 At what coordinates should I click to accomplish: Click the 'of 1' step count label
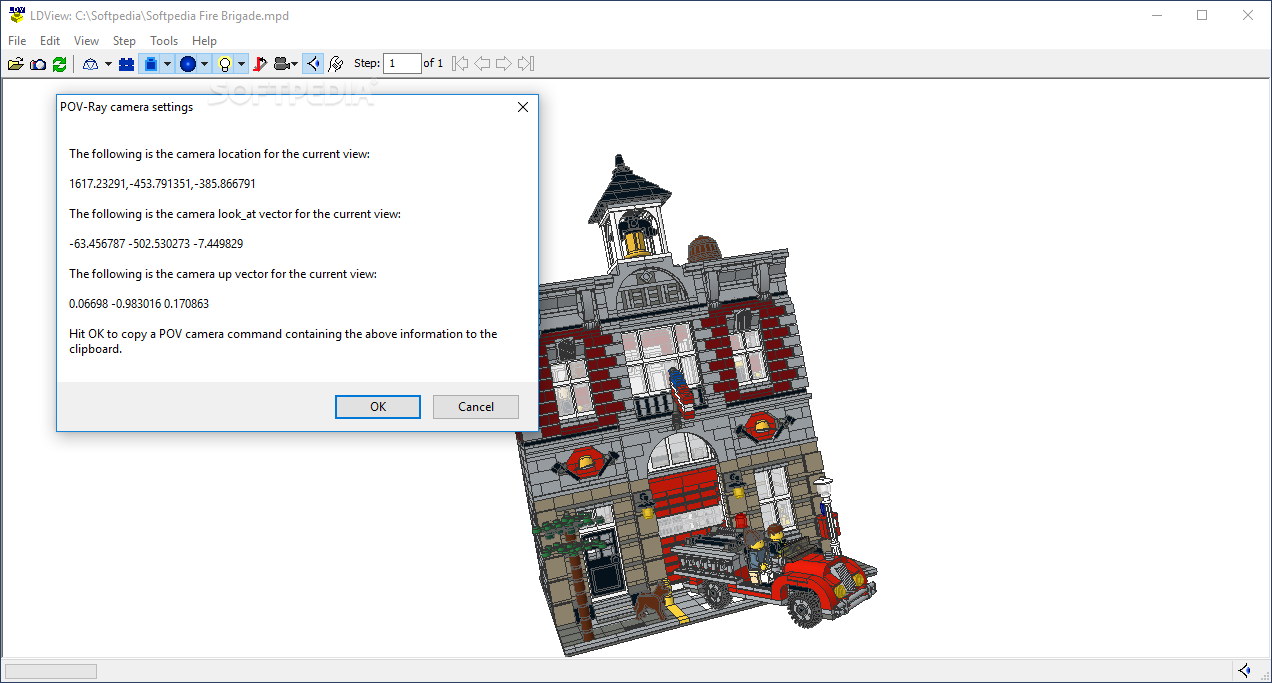click(x=433, y=63)
